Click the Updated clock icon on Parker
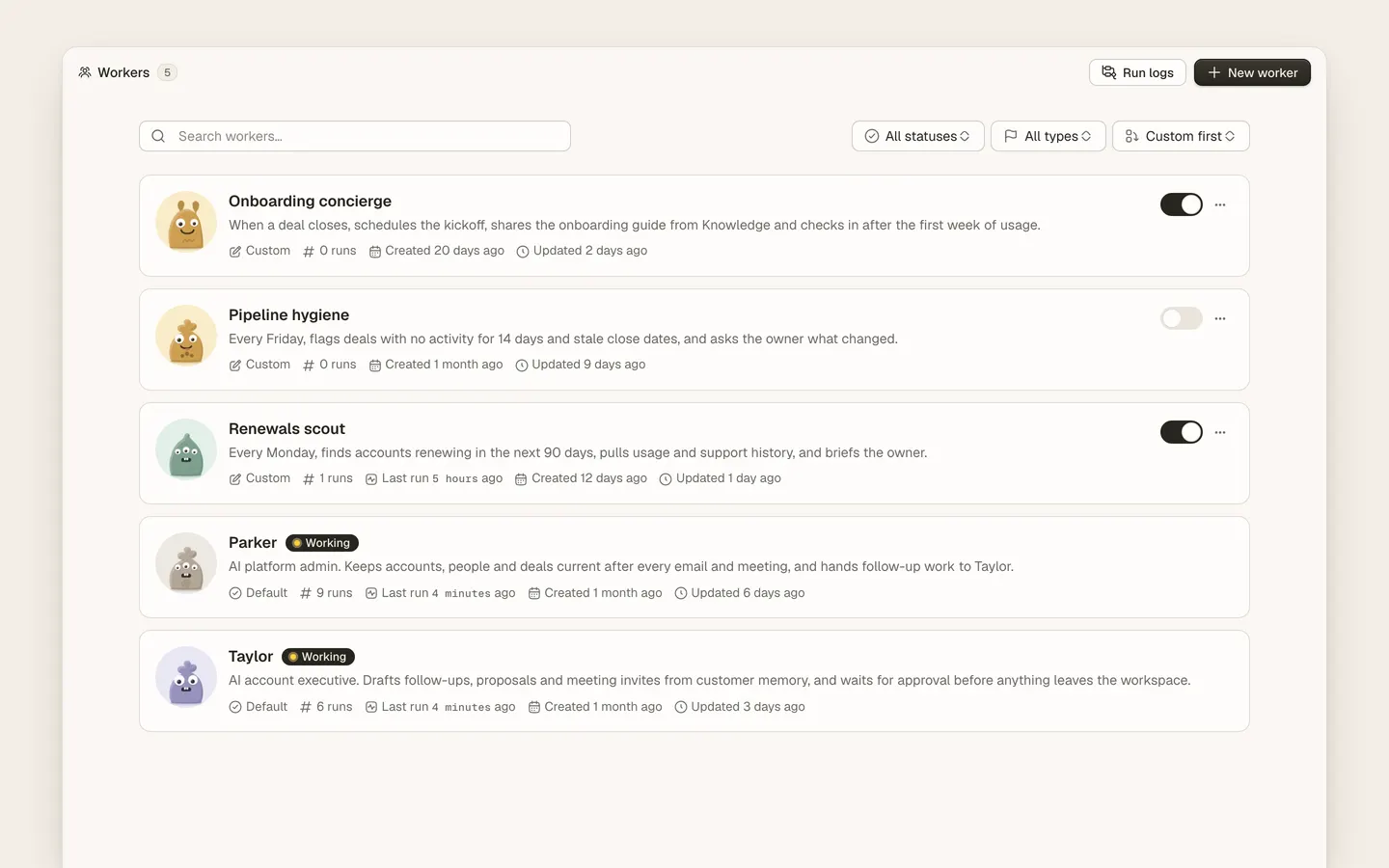Screen dimensions: 1389x868 point(681,593)
